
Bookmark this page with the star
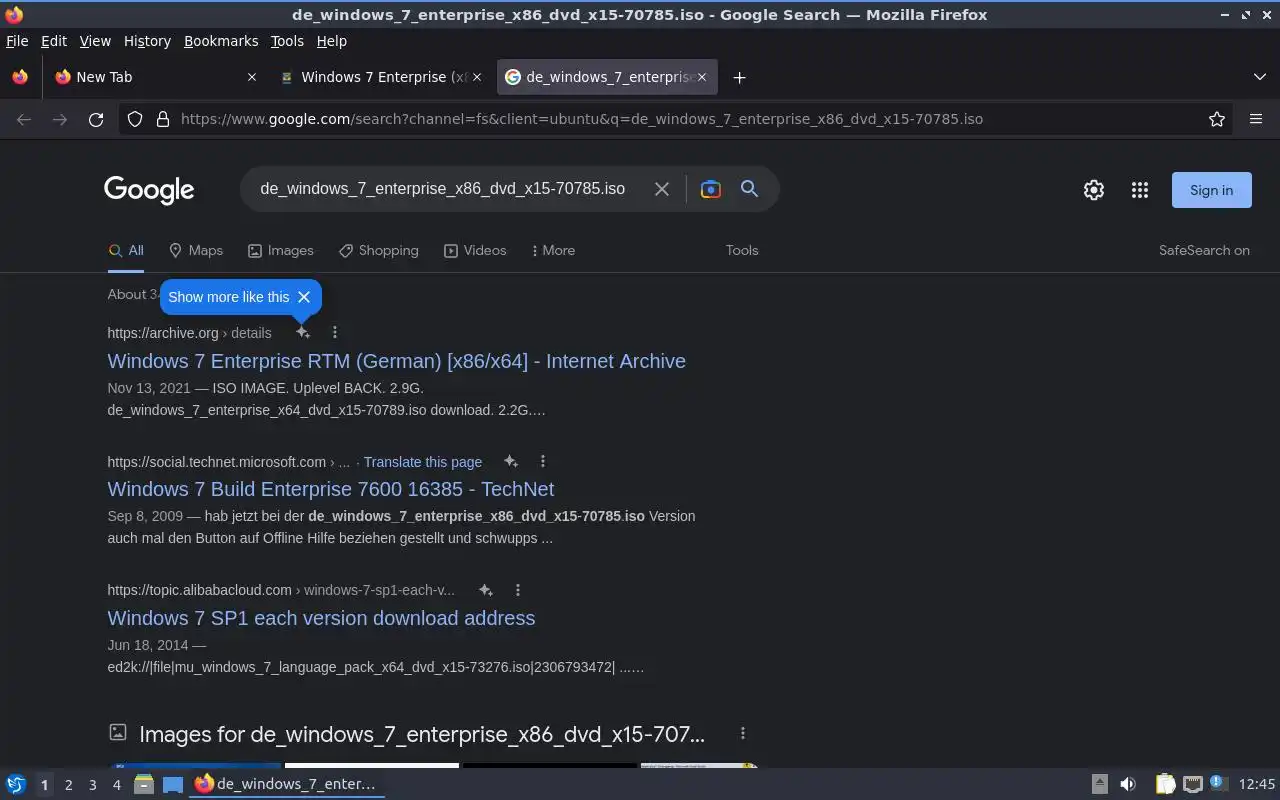[x=1217, y=119]
